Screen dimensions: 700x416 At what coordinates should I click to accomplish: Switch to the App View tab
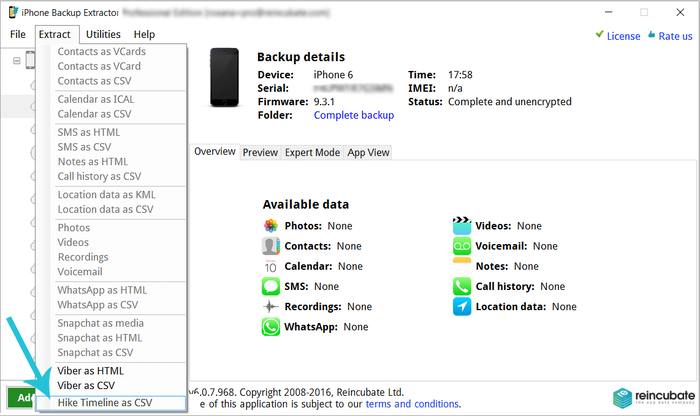pyautogui.click(x=368, y=153)
